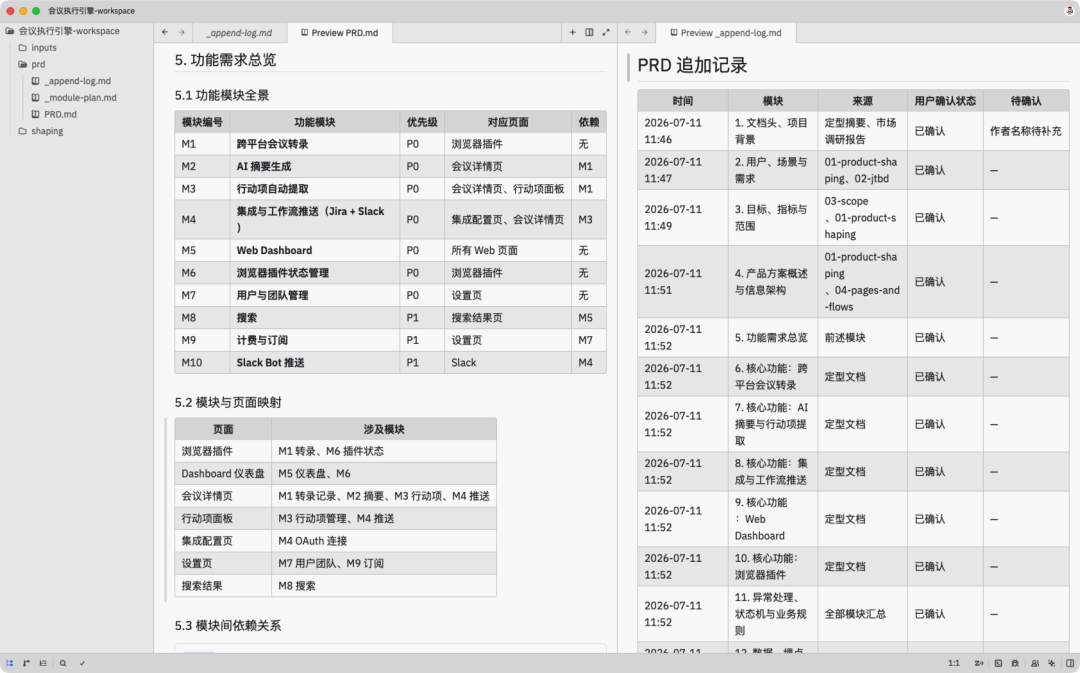
Task: Open PRD.md in file tree
Action: tap(60, 114)
